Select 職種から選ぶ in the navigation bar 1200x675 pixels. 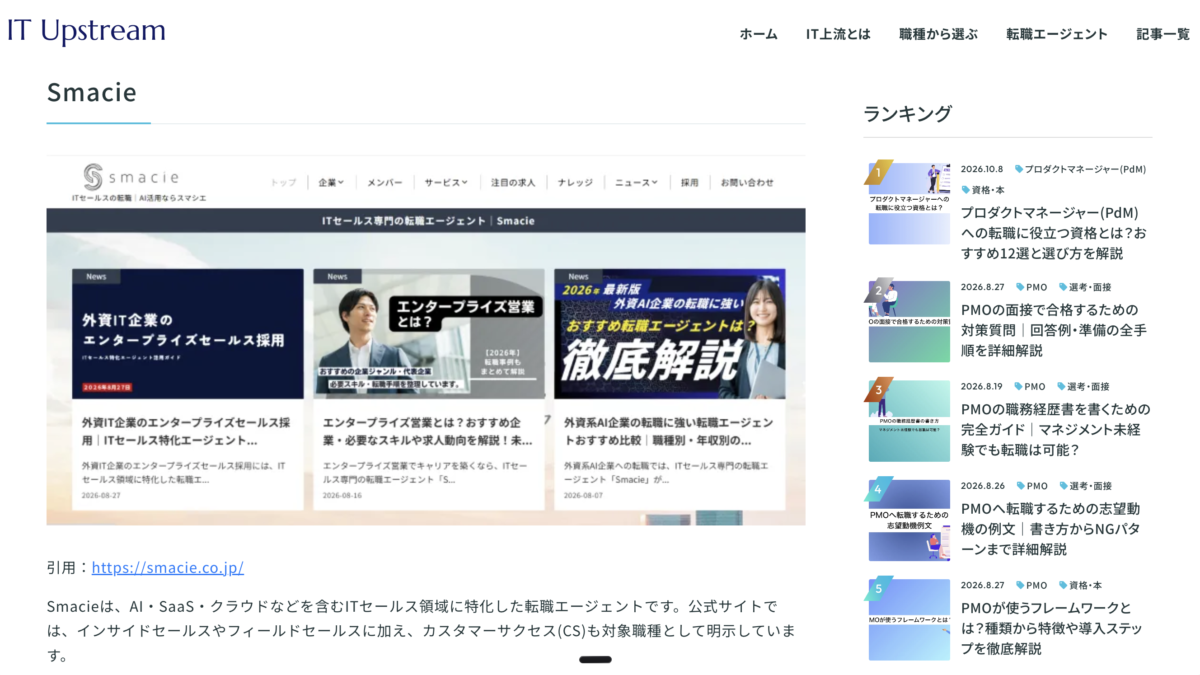click(938, 34)
